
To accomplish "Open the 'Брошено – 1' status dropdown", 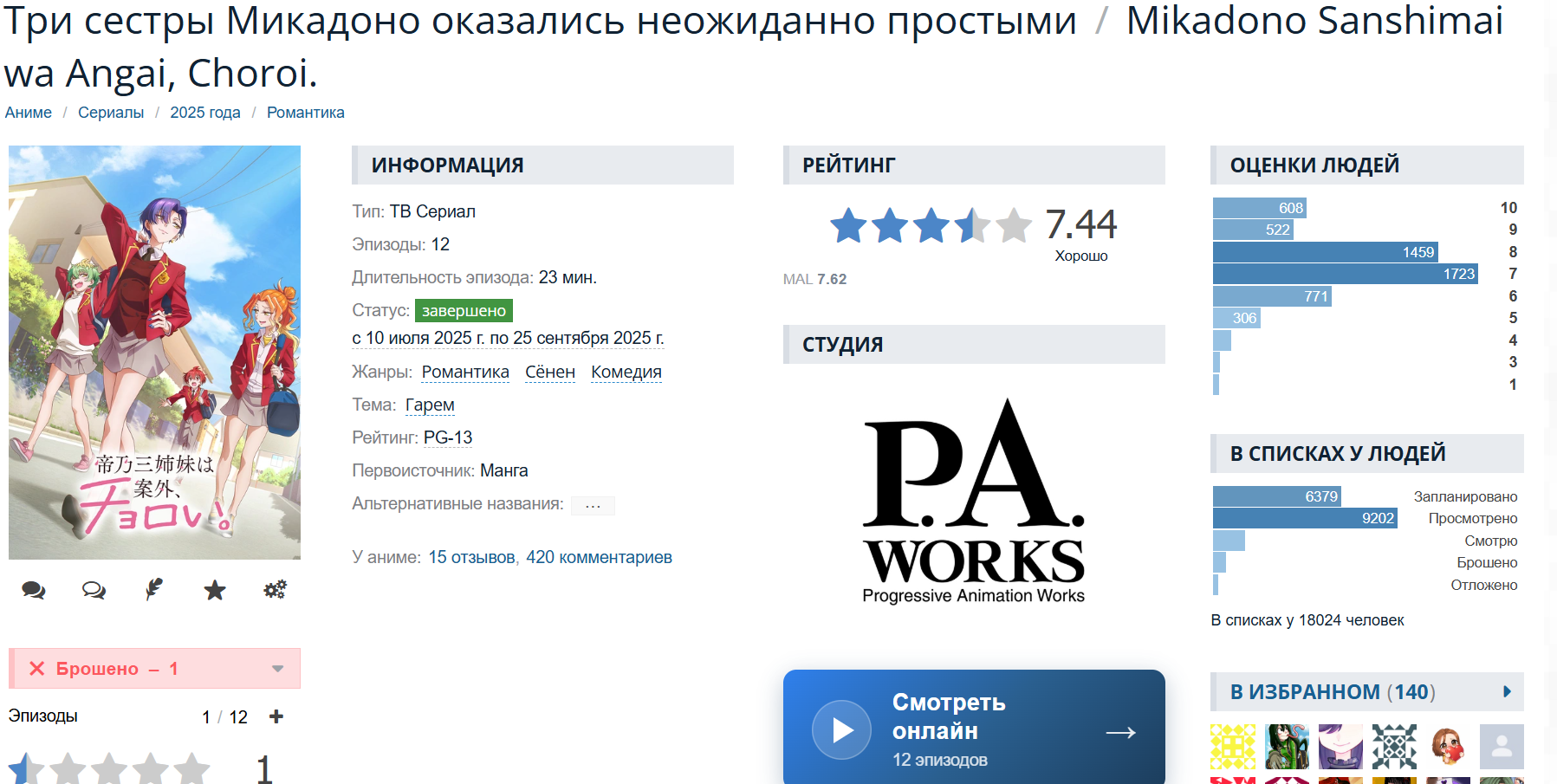I will tap(154, 668).
